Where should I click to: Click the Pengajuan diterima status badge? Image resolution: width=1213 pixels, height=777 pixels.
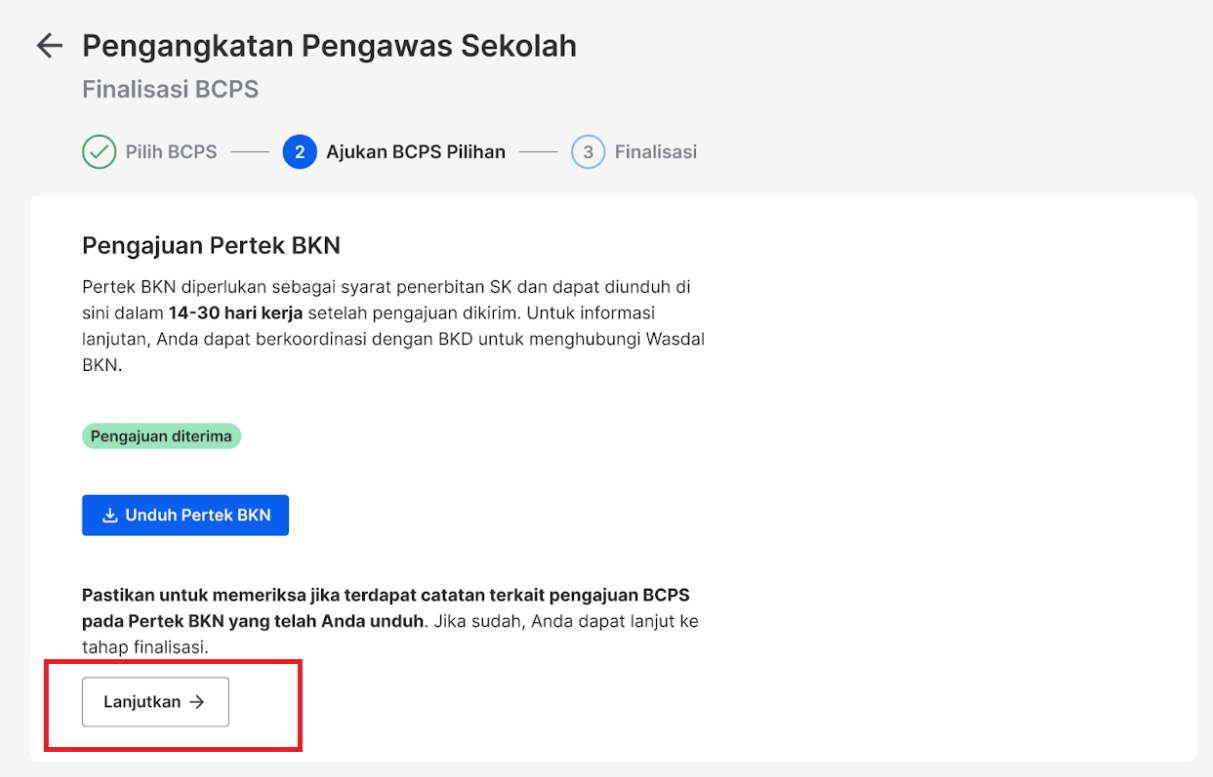(x=161, y=436)
